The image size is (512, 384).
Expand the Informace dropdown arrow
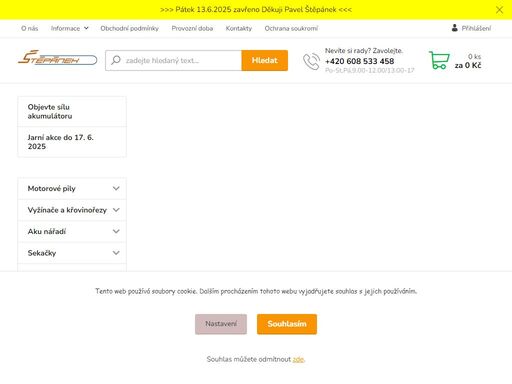pos(86,28)
